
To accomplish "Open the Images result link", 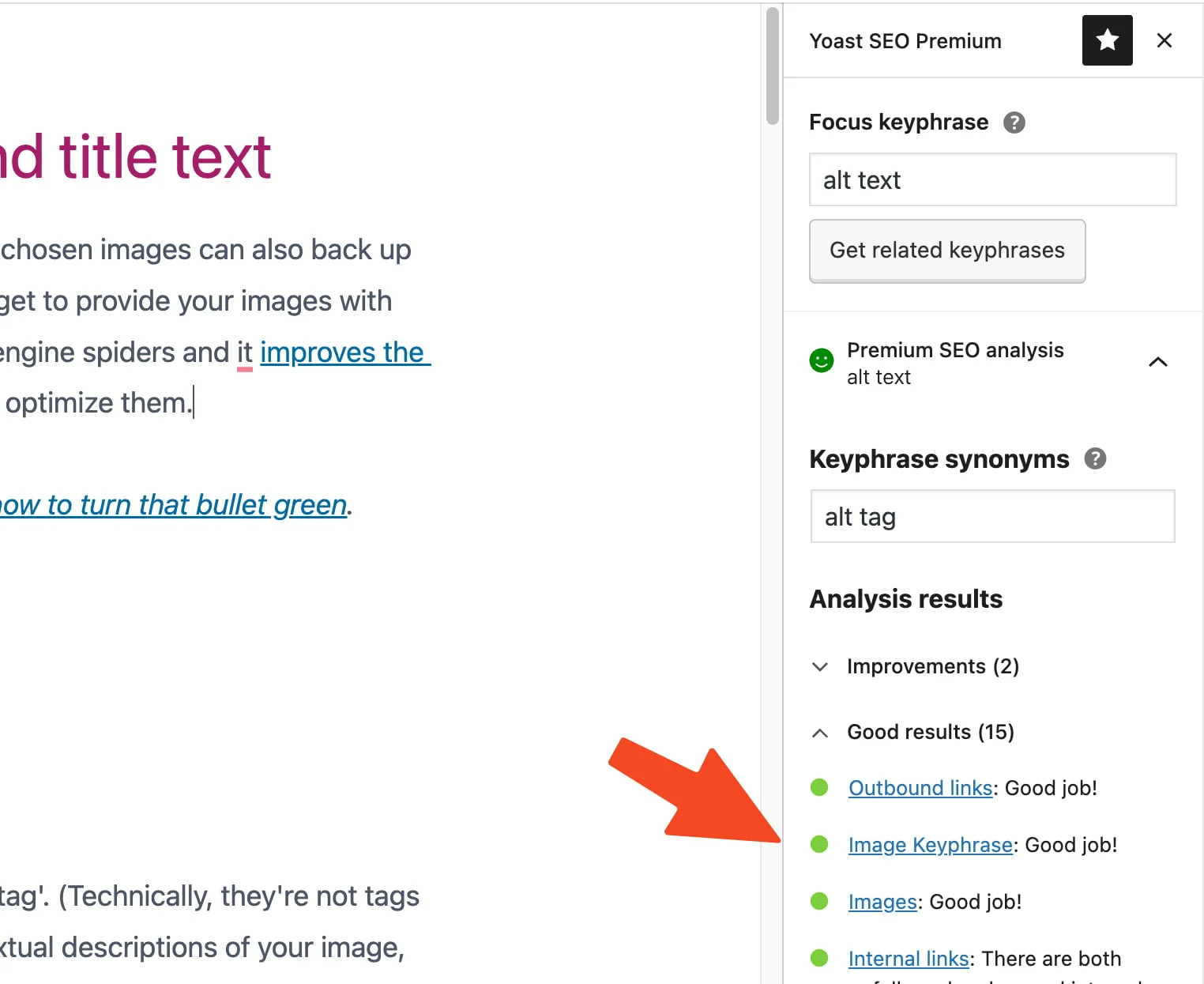I will (882, 901).
